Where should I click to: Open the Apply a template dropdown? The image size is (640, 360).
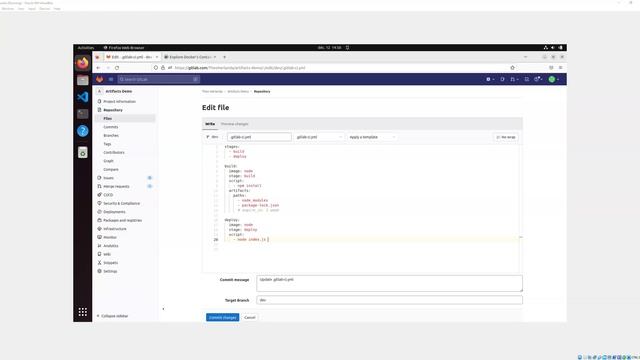pos(372,137)
